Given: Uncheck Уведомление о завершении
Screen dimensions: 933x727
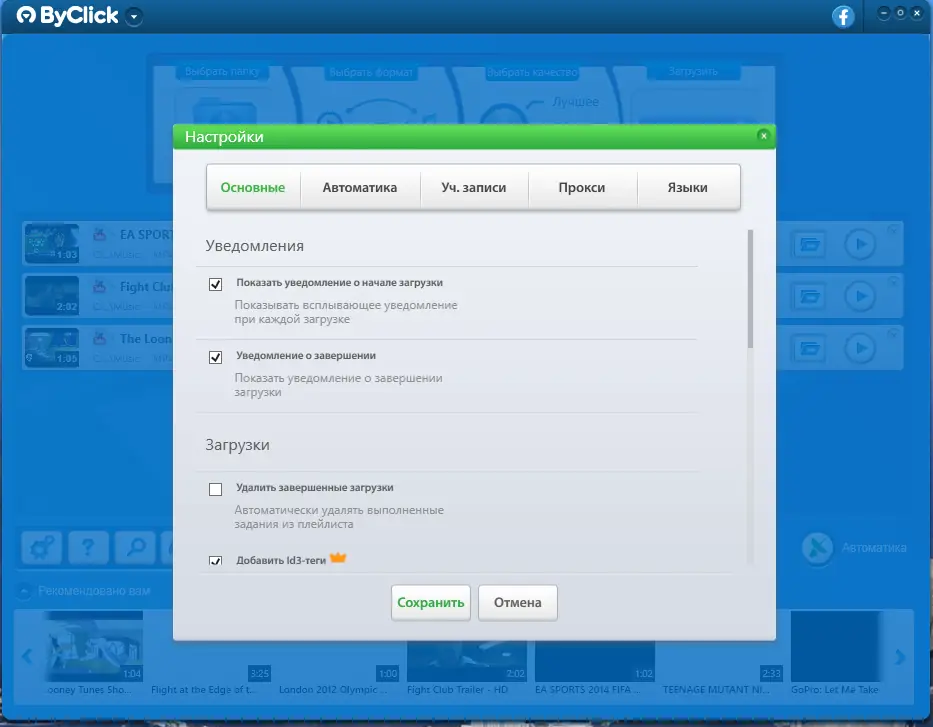Looking at the screenshot, I should 215,358.
